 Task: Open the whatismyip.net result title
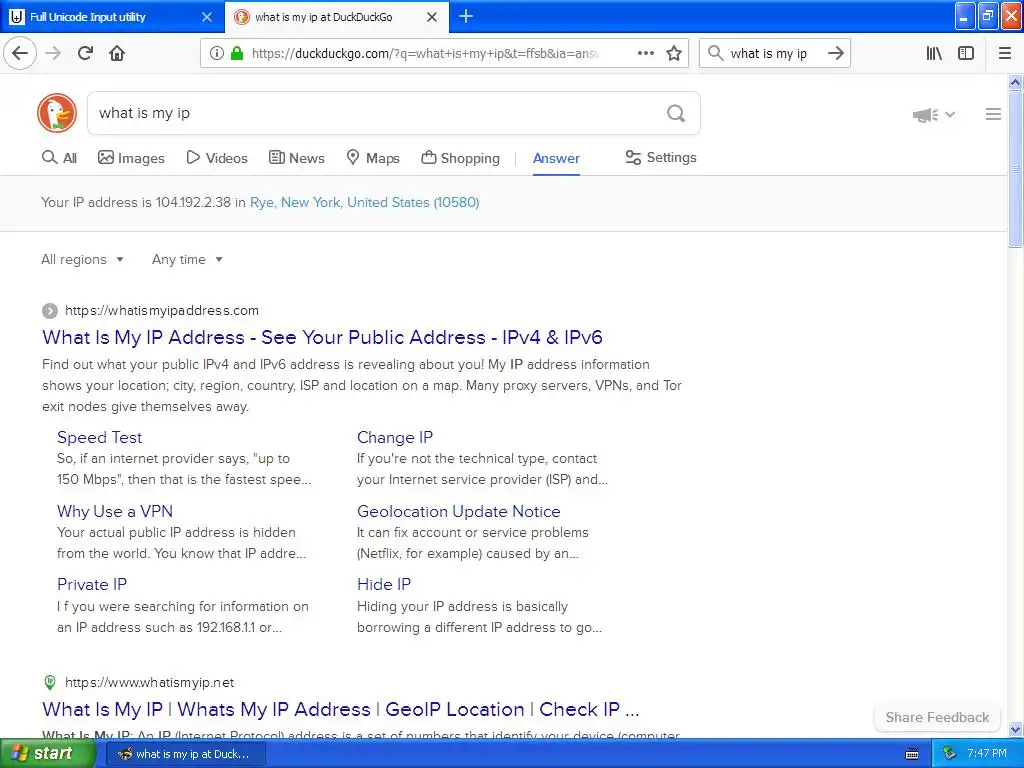340,710
